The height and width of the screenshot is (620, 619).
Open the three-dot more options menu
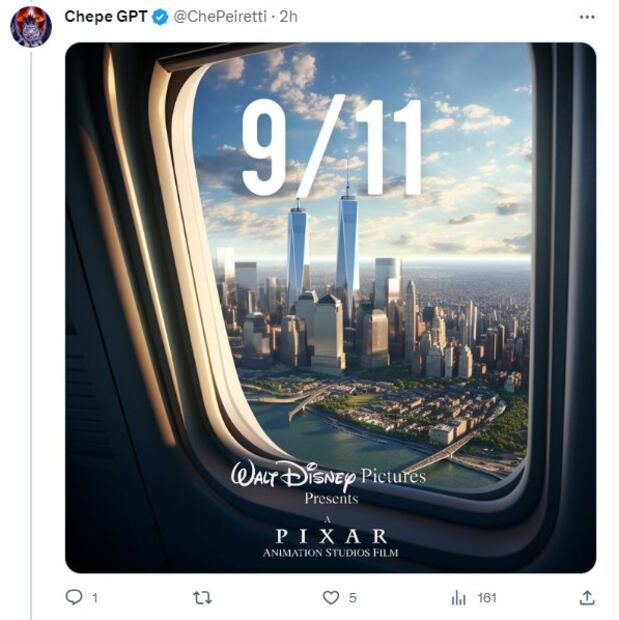click(x=587, y=17)
